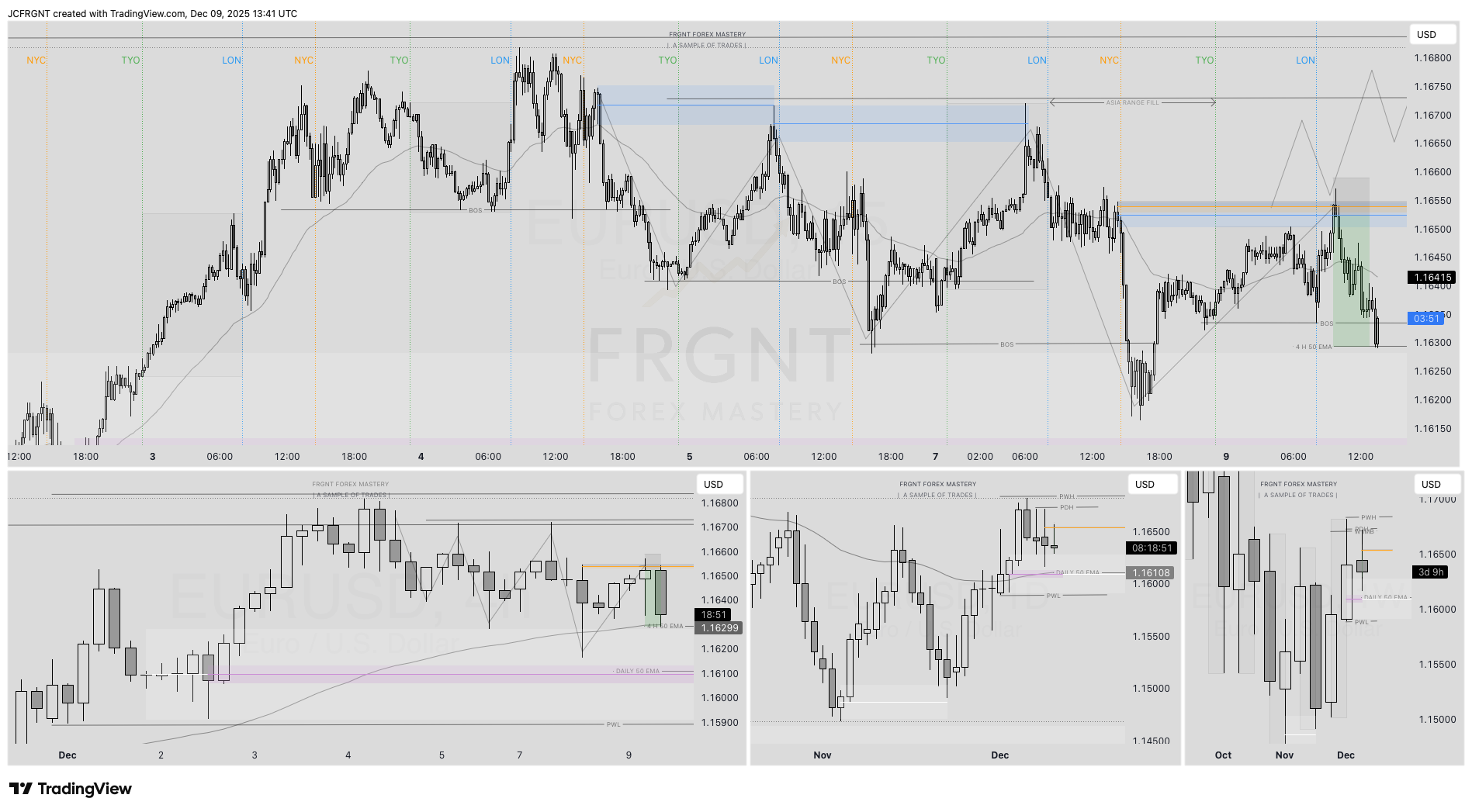Click the 'ASIA RANGE FILL' annotation label

(x=1132, y=102)
